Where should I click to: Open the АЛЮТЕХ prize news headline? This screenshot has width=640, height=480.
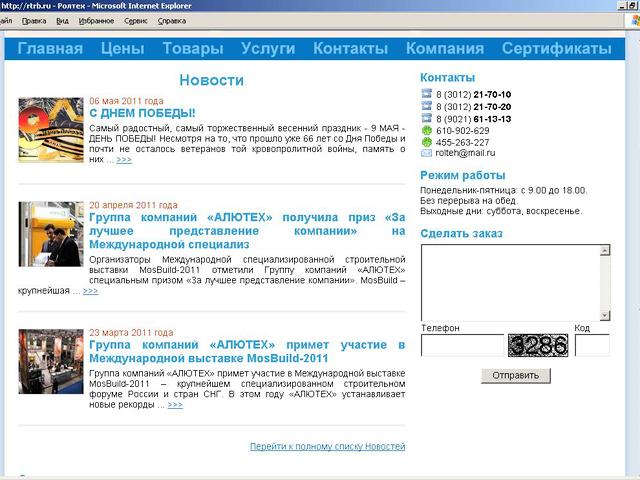tap(247, 231)
